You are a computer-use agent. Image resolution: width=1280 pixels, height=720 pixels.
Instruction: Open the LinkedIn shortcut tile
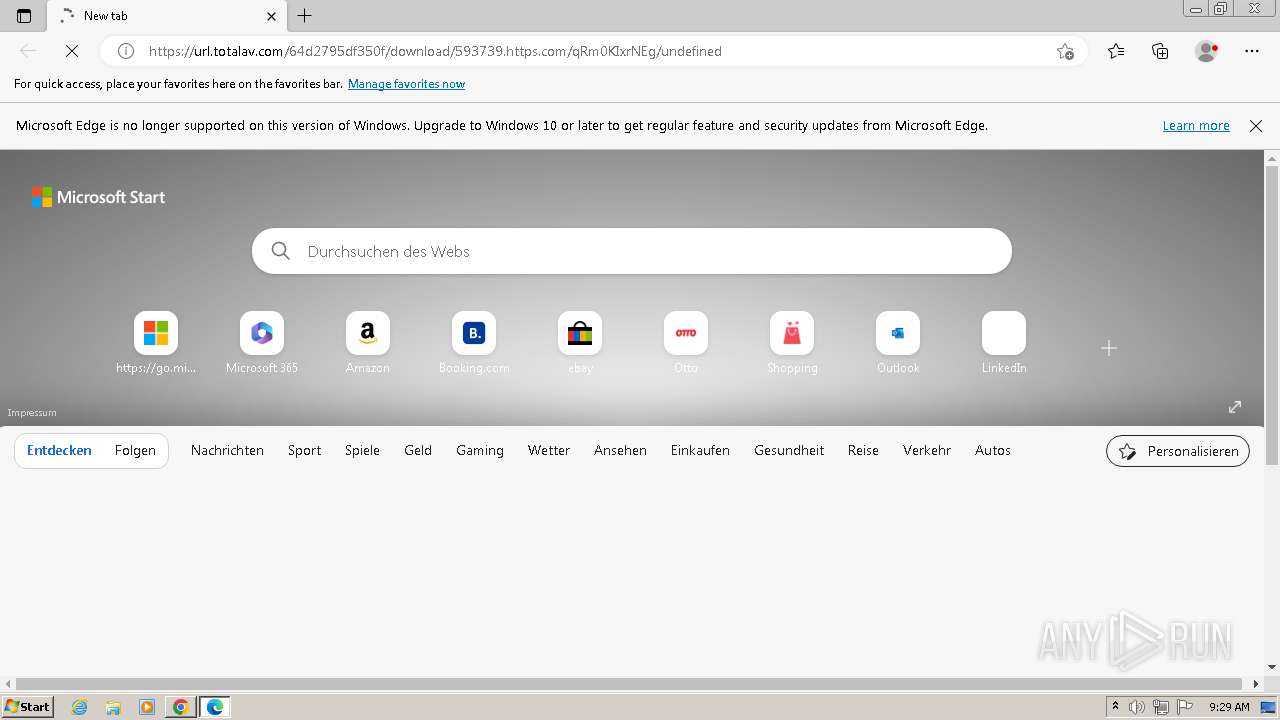1004,343
